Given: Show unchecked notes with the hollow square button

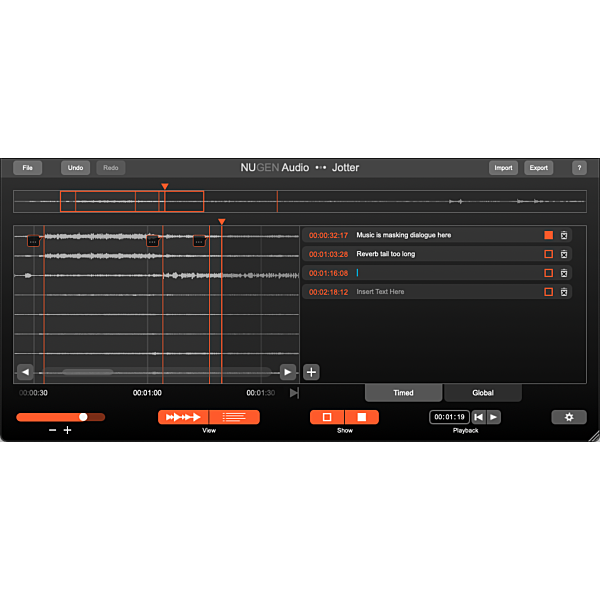Looking at the screenshot, I should coord(327,417).
